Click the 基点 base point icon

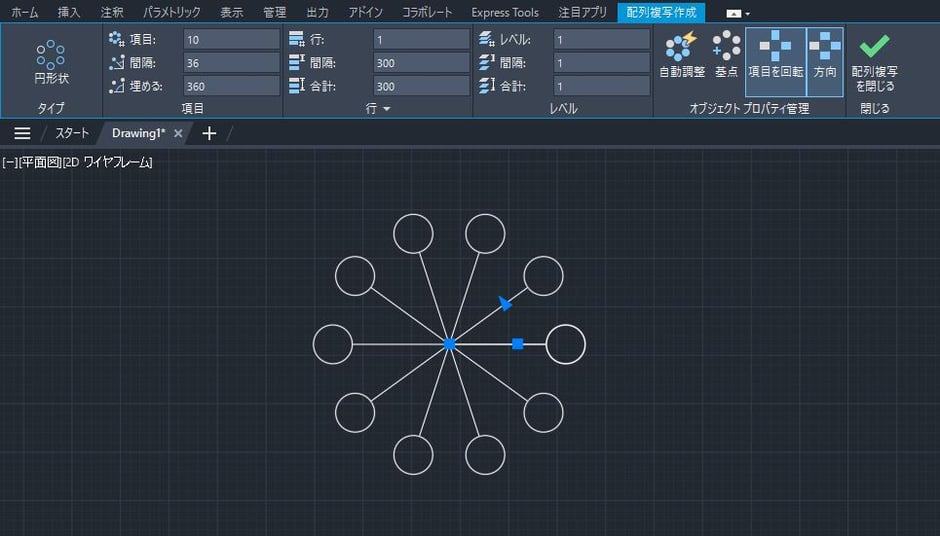(726, 54)
